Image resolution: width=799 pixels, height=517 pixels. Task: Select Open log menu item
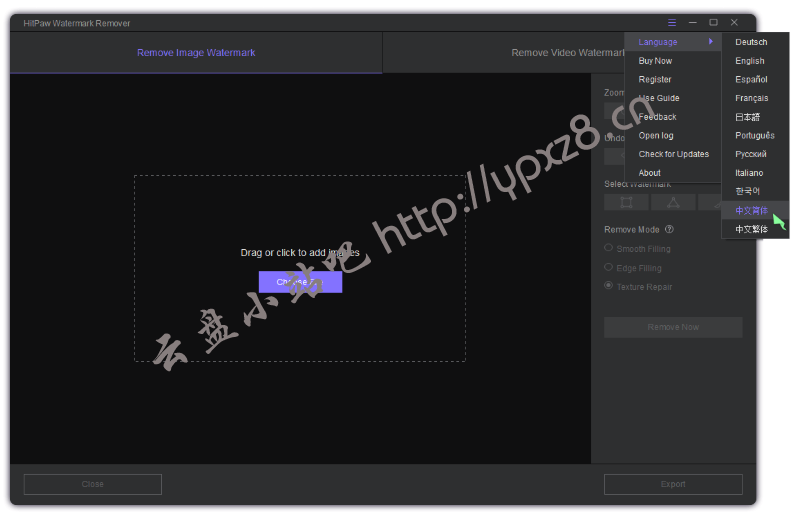pos(673,135)
